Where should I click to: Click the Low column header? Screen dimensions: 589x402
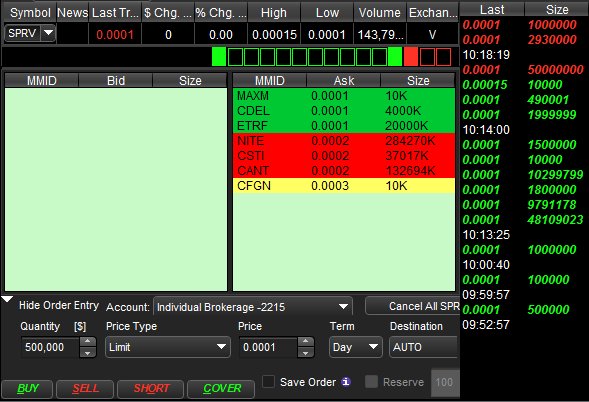[327, 13]
